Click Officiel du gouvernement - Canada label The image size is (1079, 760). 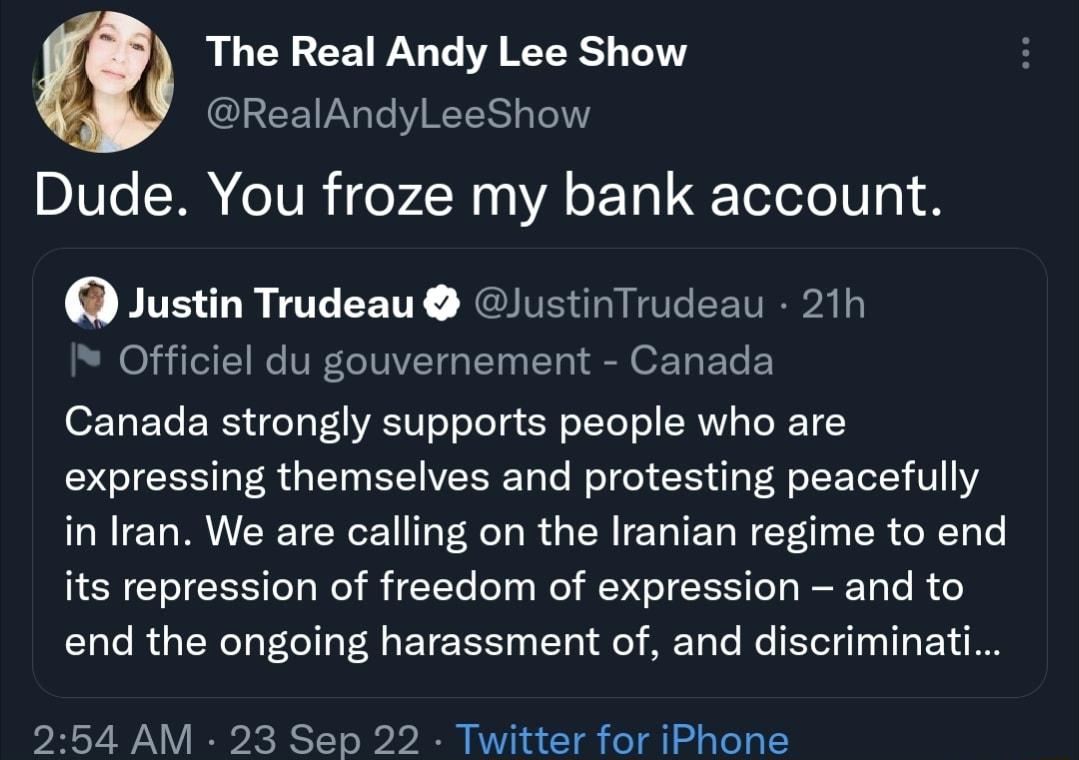(446, 360)
